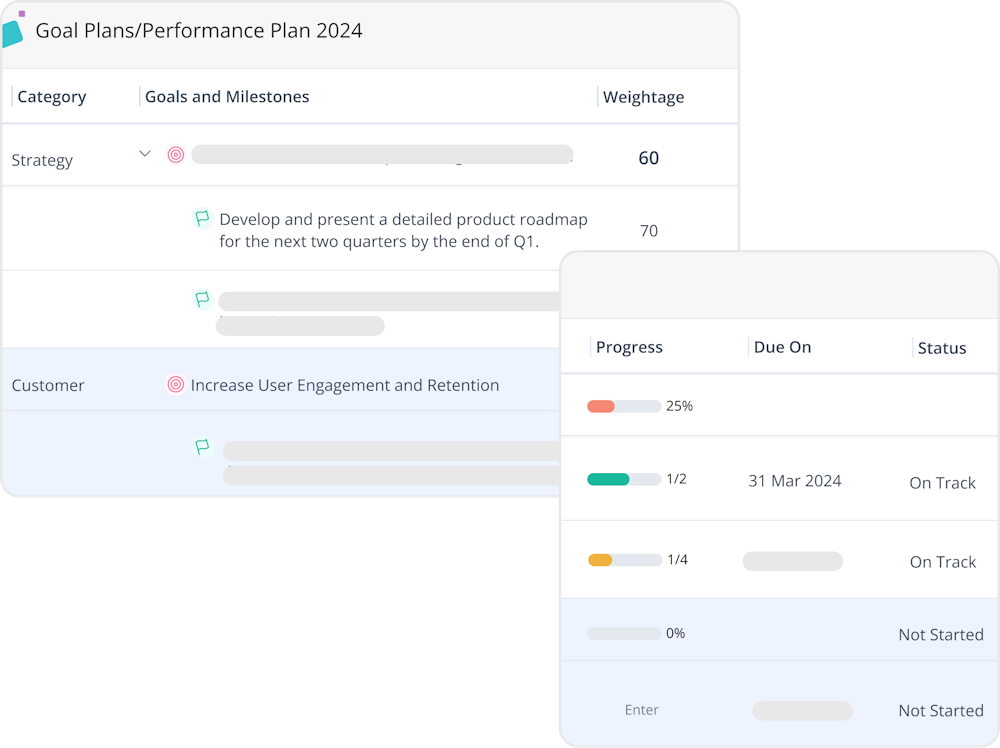Select the Category column header
Screen dimensions: 1000x748
click(x=51, y=96)
